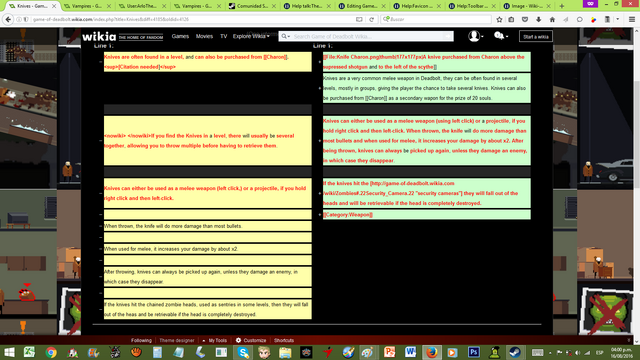Open the Wikia notifications bubble icon

click(x=500, y=36)
